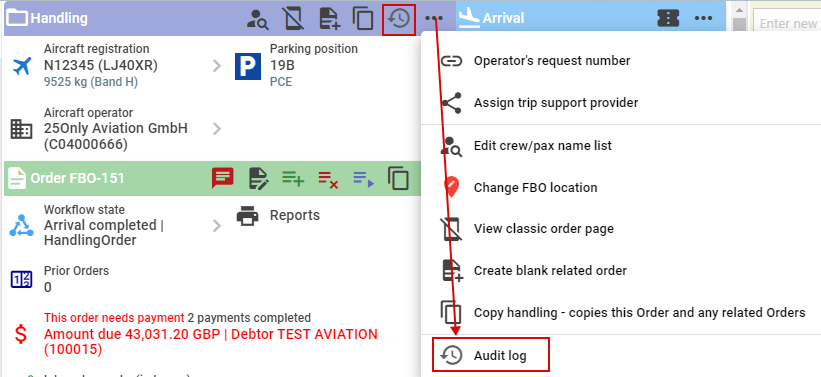Open the audit log history icon in Handling header
Image resolution: width=821 pixels, height=377 pixels.
398,19
